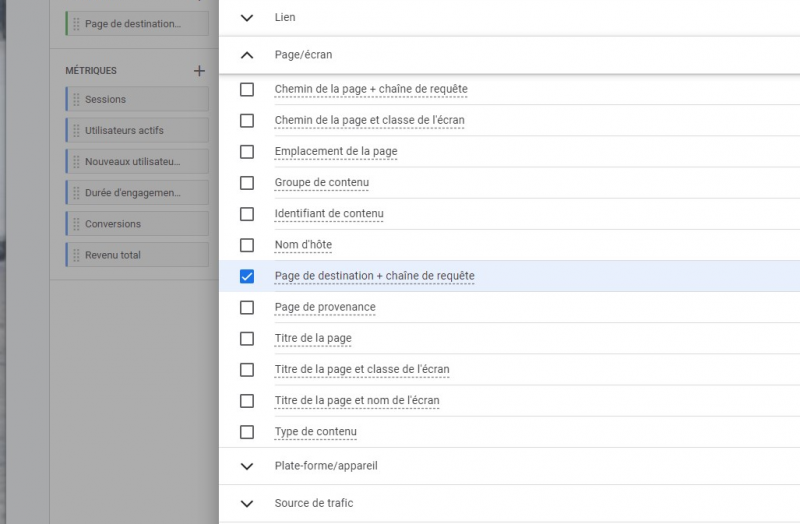Grab the Revenu total drag handle
Screen dimensions: 800x524
click(x=77, y=255)
